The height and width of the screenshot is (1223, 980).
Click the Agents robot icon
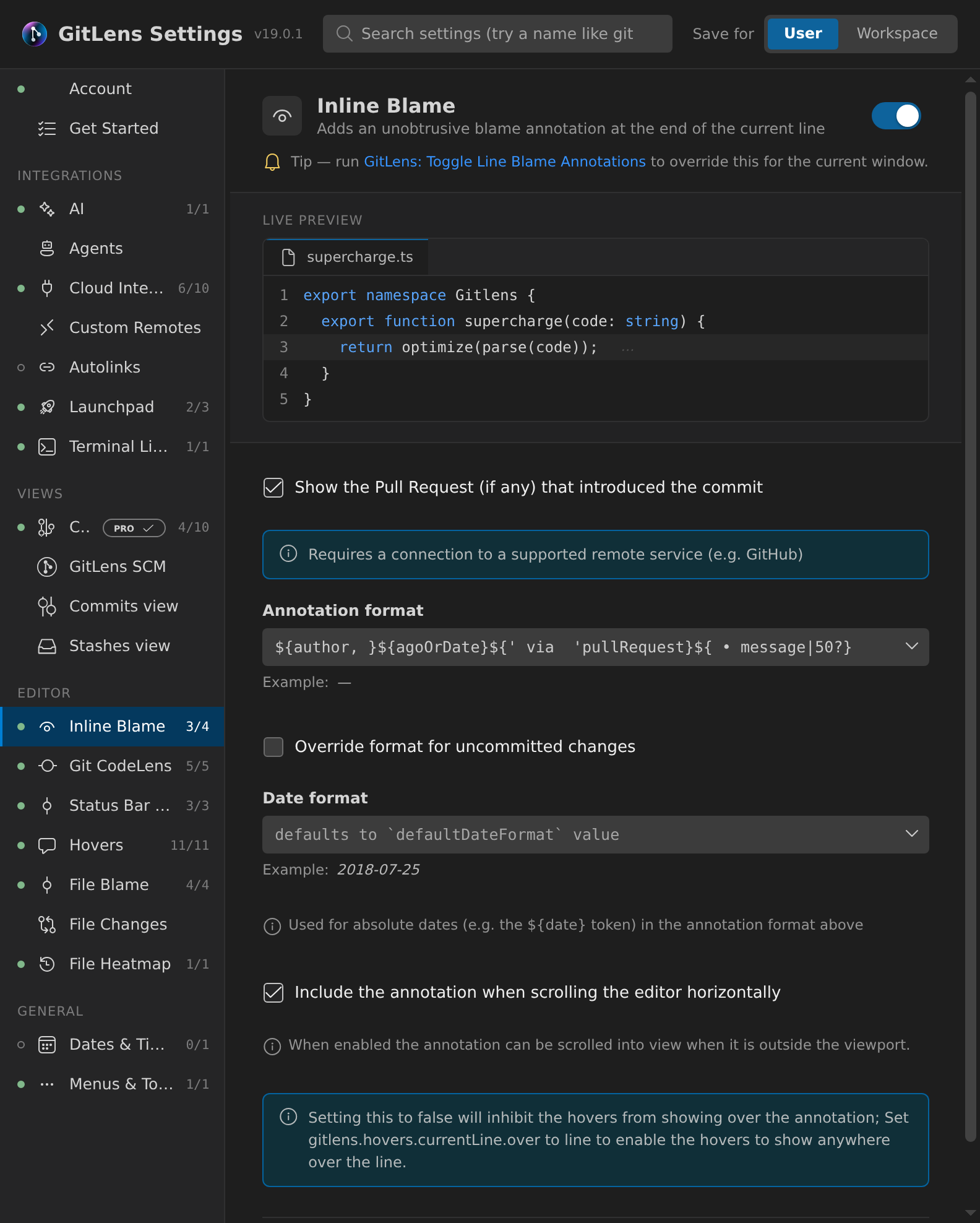(x=47, y=249)
